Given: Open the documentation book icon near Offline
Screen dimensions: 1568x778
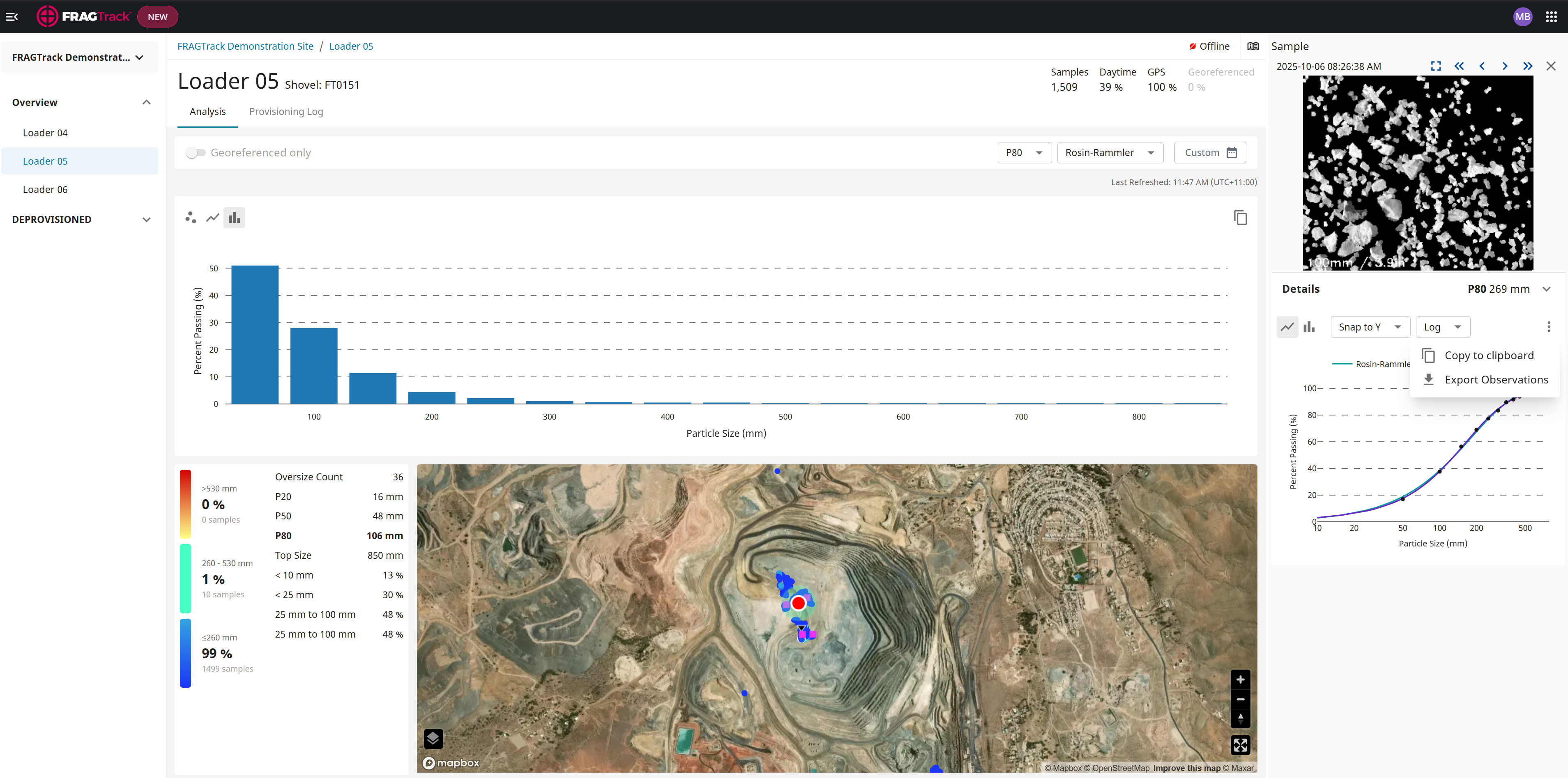Looking at the screenshot, I should coord(1253,46).
